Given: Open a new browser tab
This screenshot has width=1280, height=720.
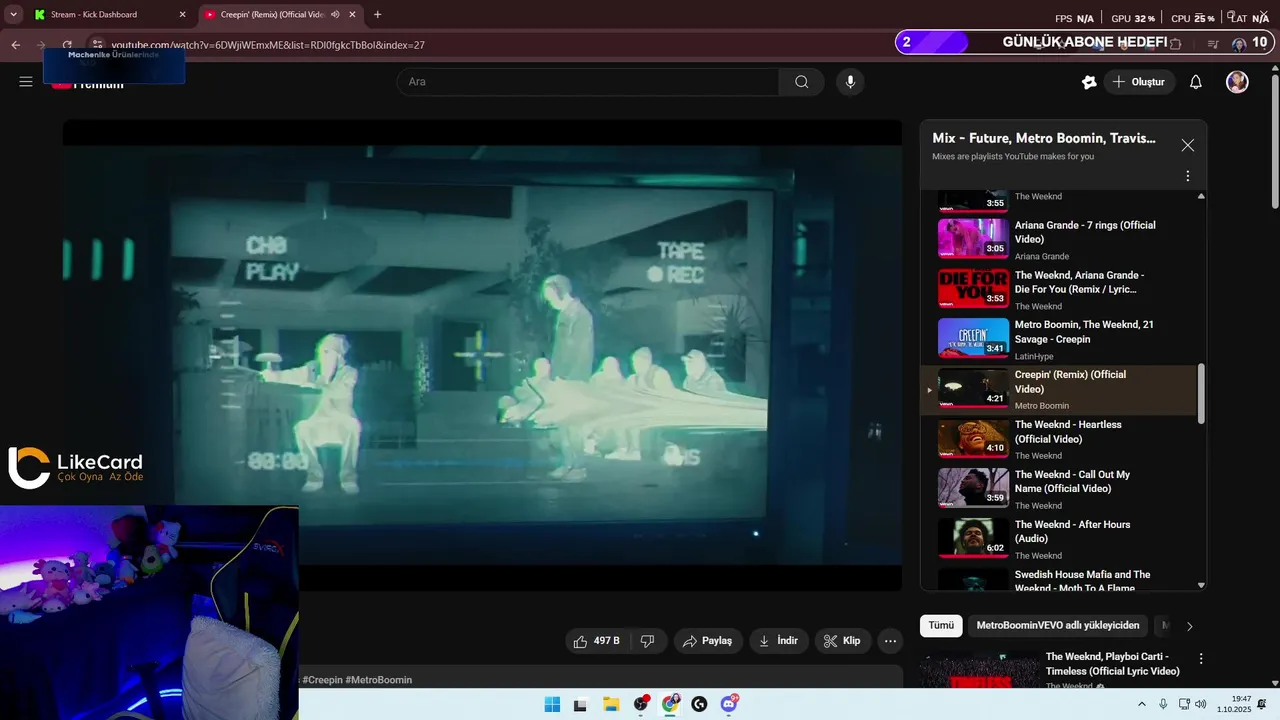Looking at the screenshot, I should tap(377, 15).
